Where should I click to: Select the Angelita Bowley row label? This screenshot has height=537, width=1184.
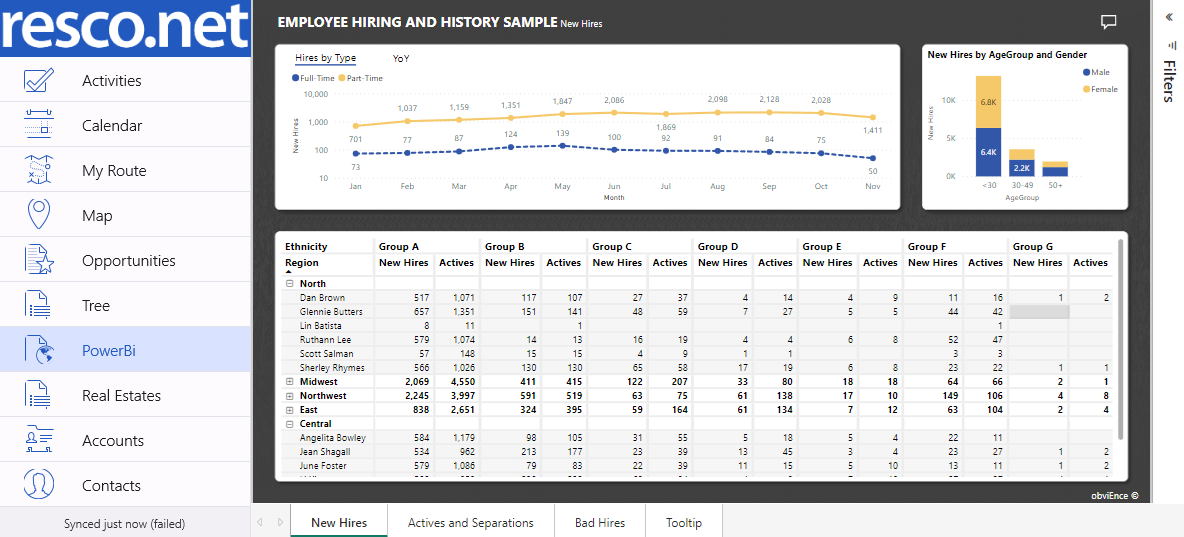333,437
